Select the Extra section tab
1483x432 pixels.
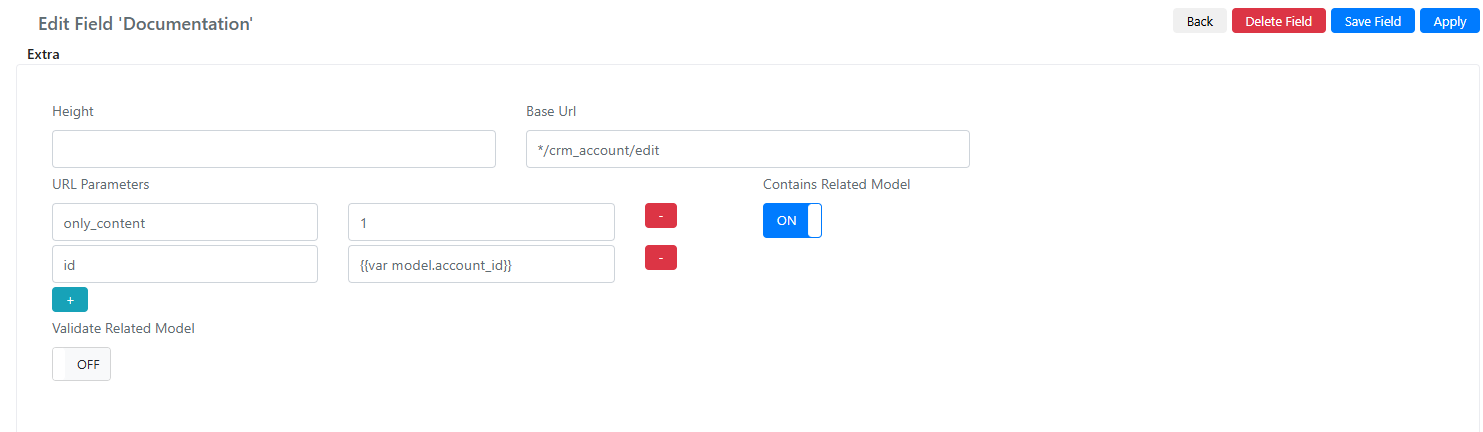[x=43, y=54]
